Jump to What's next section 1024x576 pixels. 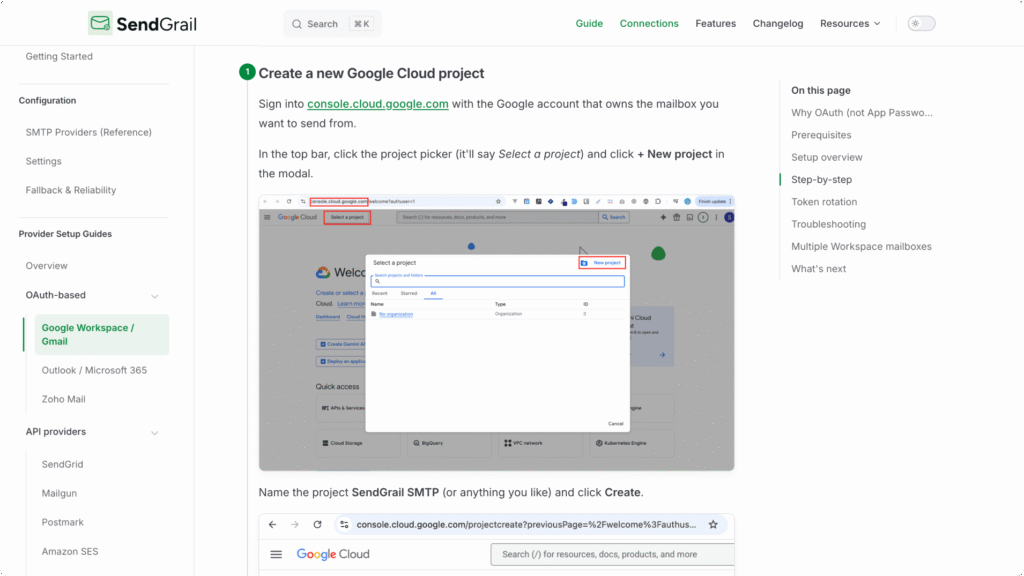pyautogui.click(x=818, y=268)
